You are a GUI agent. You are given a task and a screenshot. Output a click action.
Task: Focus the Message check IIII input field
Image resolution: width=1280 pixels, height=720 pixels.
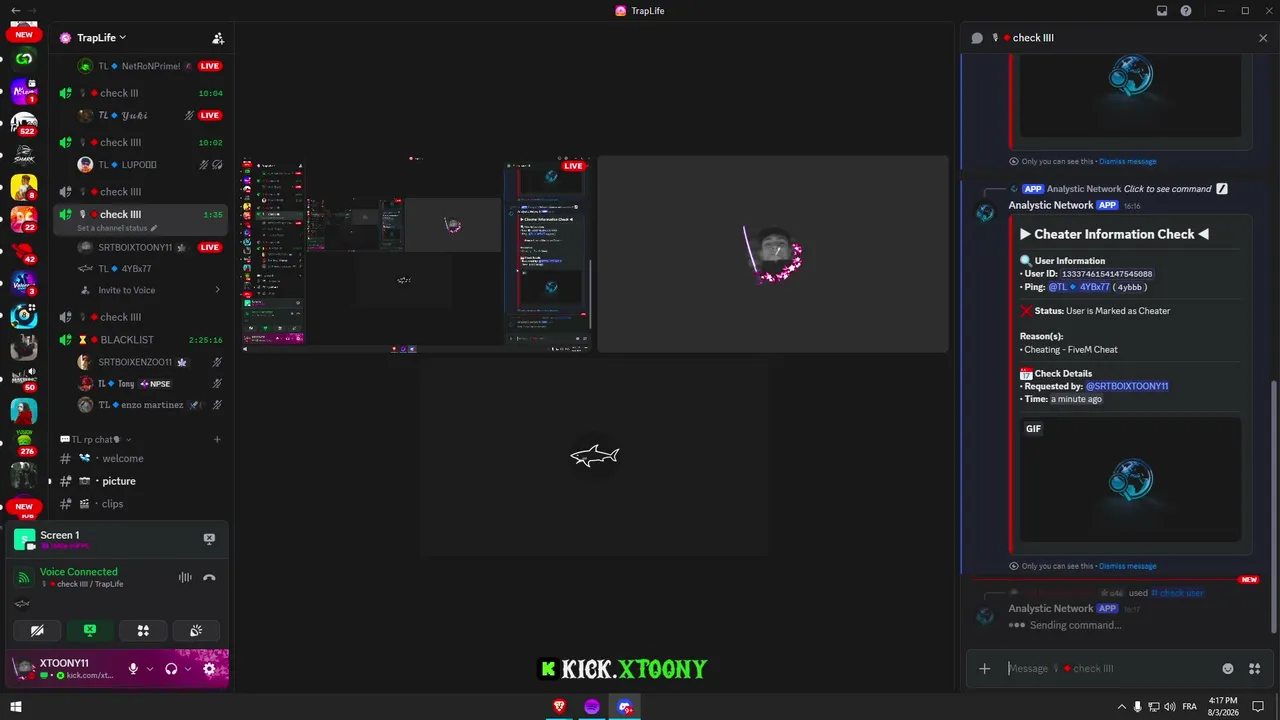pyautogui.click(x=1110, y=669)
